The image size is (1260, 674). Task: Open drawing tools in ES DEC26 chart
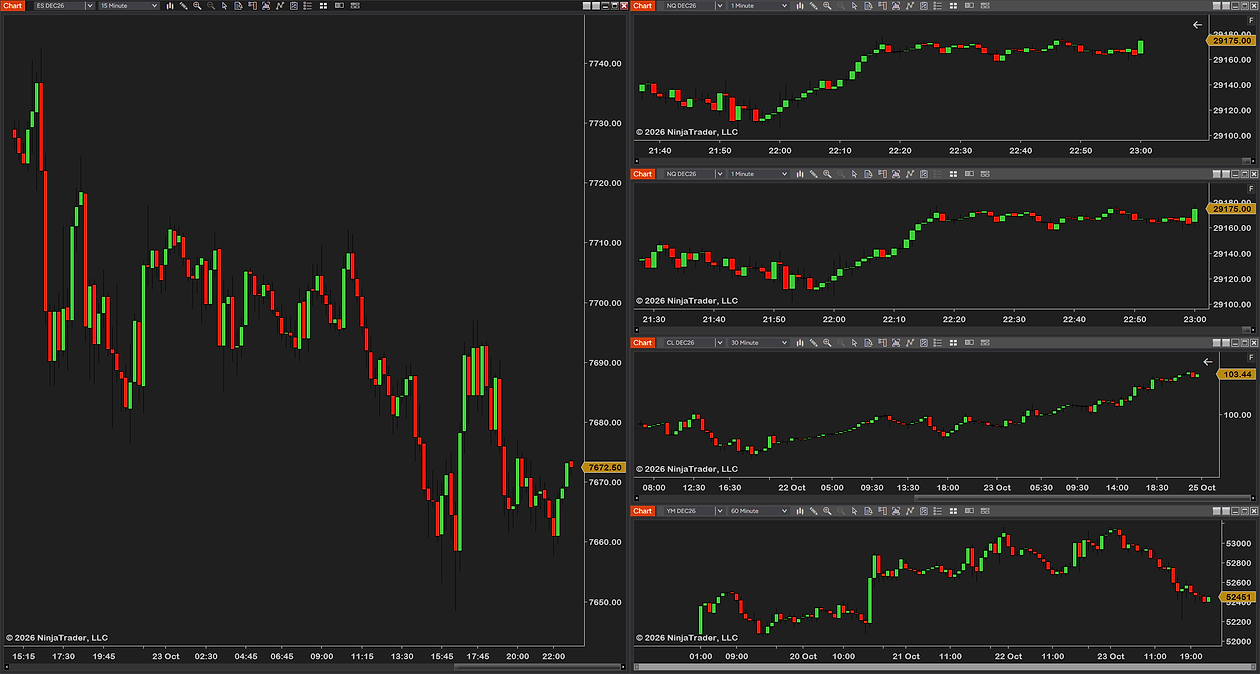183,6
